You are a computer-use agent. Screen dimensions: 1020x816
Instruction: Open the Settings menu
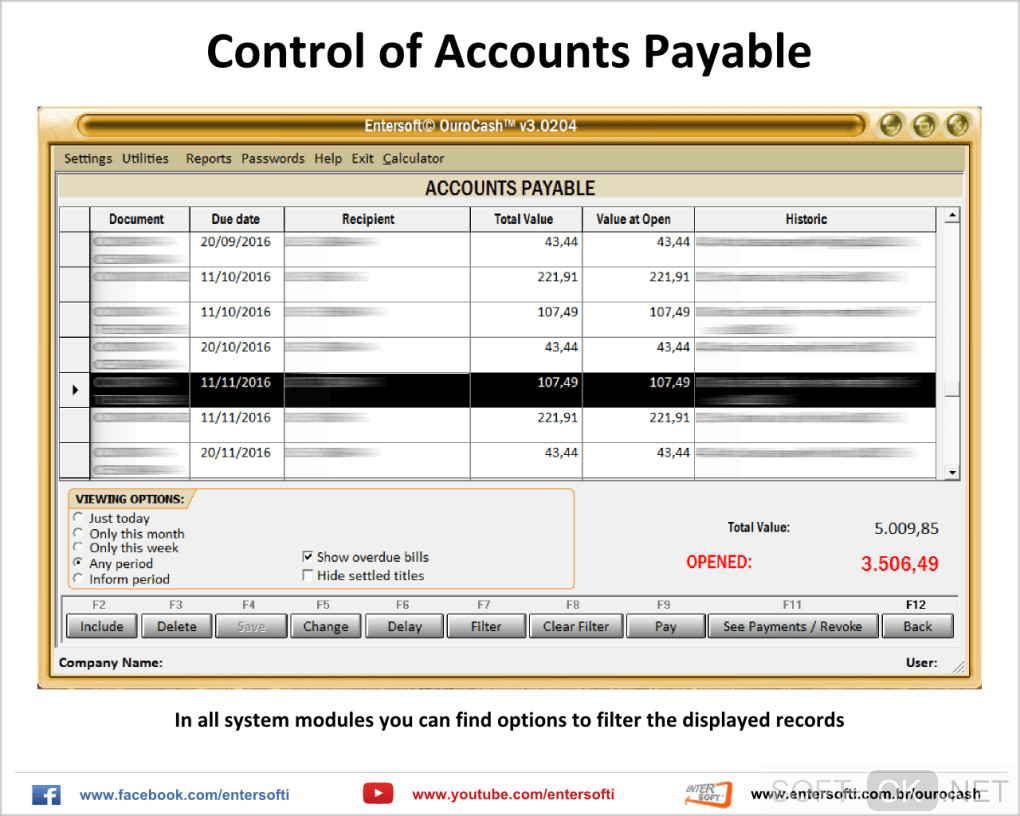tap(88, 158)
